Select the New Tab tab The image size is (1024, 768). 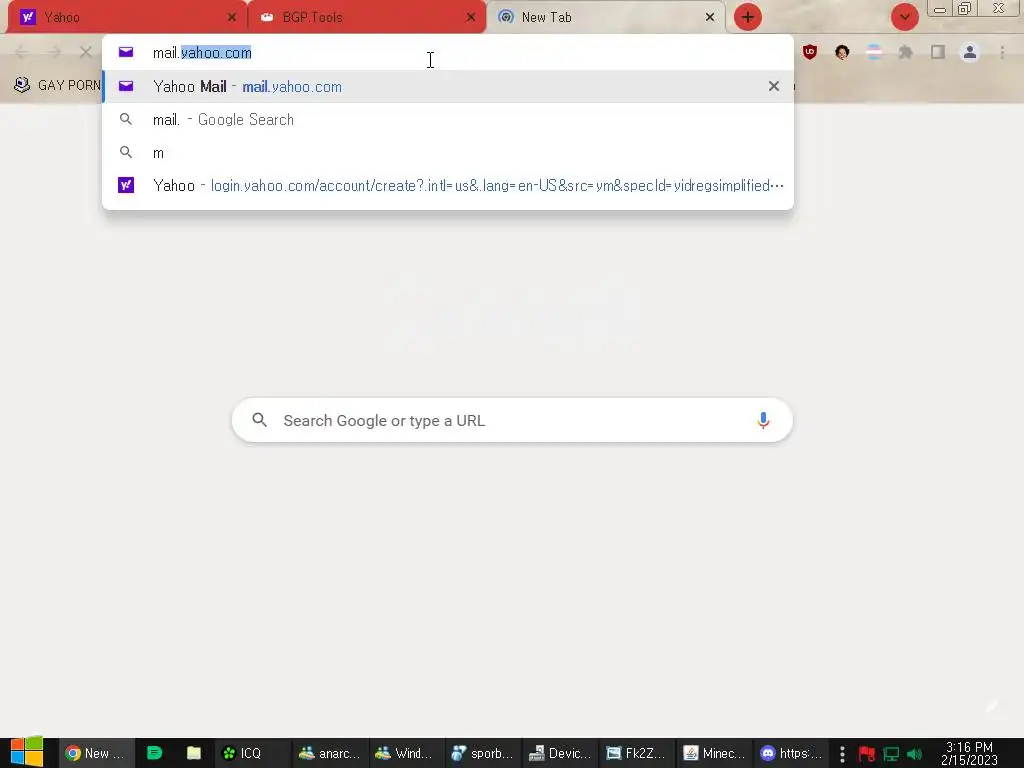click(604, 17)
